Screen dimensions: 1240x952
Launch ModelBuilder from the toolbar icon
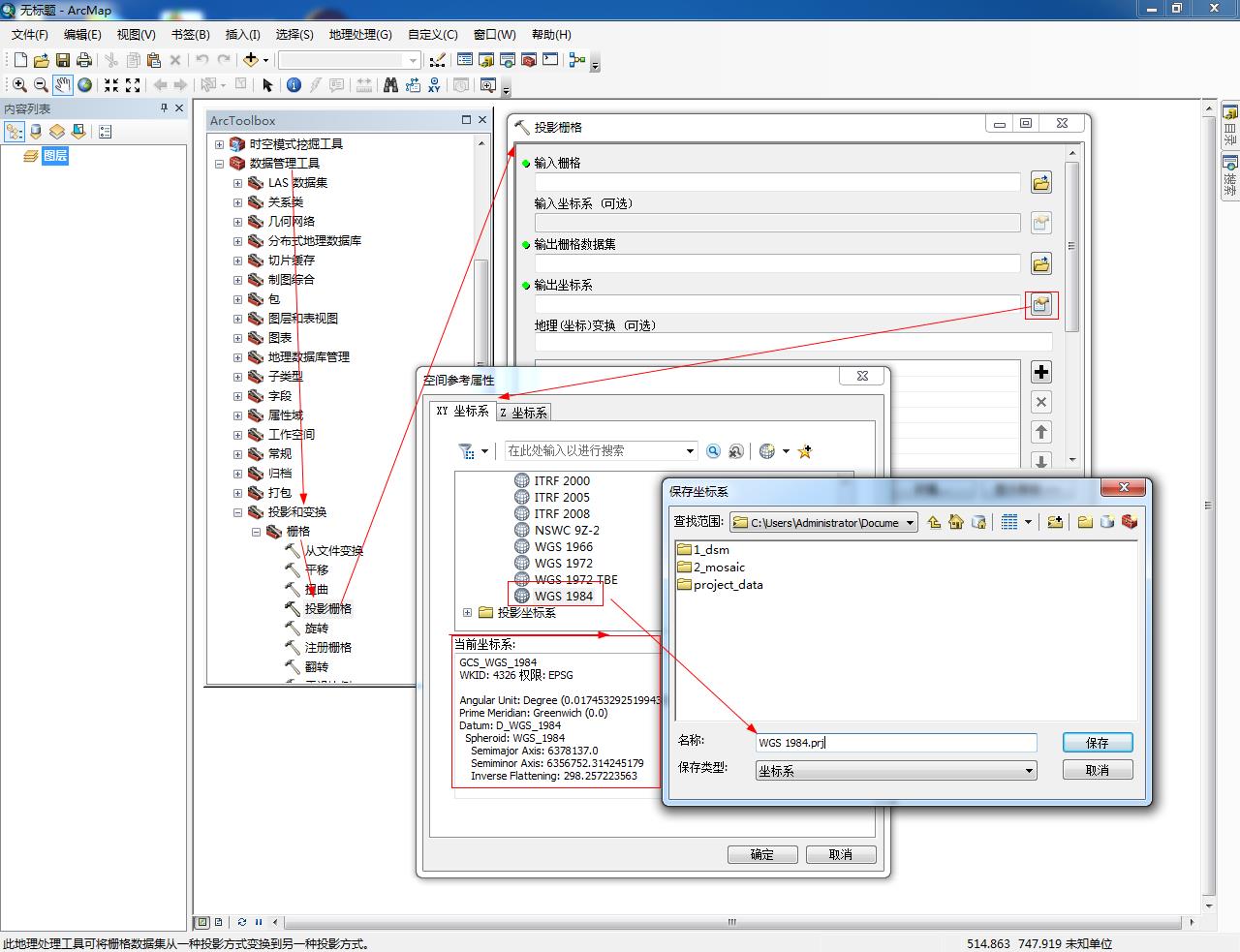(x=577, y=60)
